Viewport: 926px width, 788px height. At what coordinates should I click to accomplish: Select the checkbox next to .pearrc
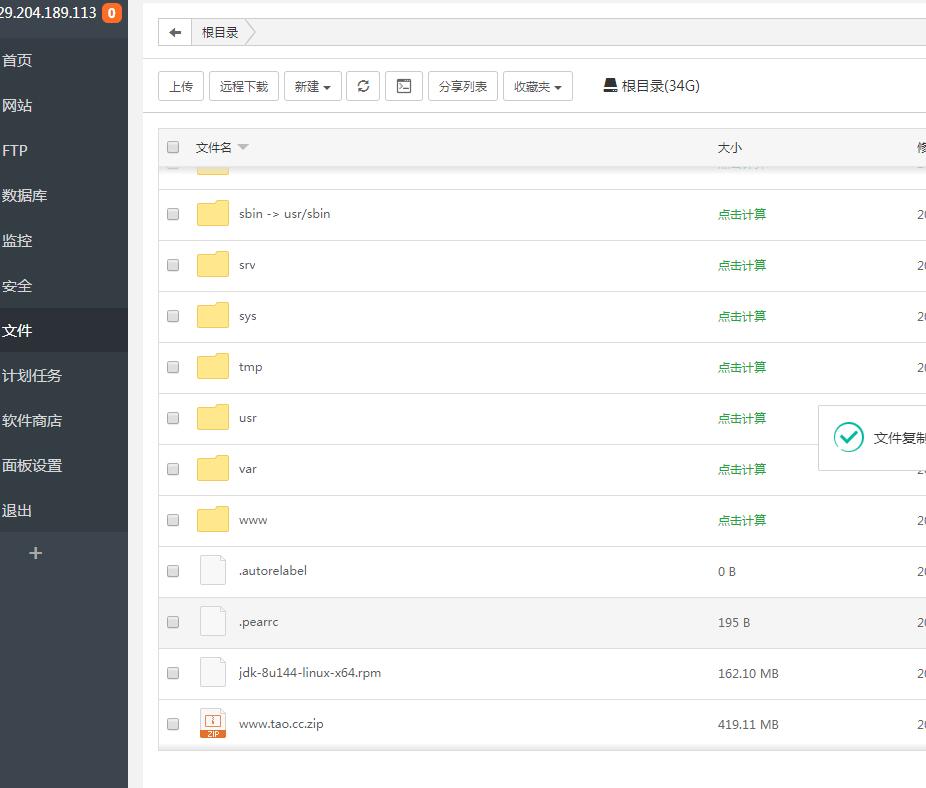(173, 622)
